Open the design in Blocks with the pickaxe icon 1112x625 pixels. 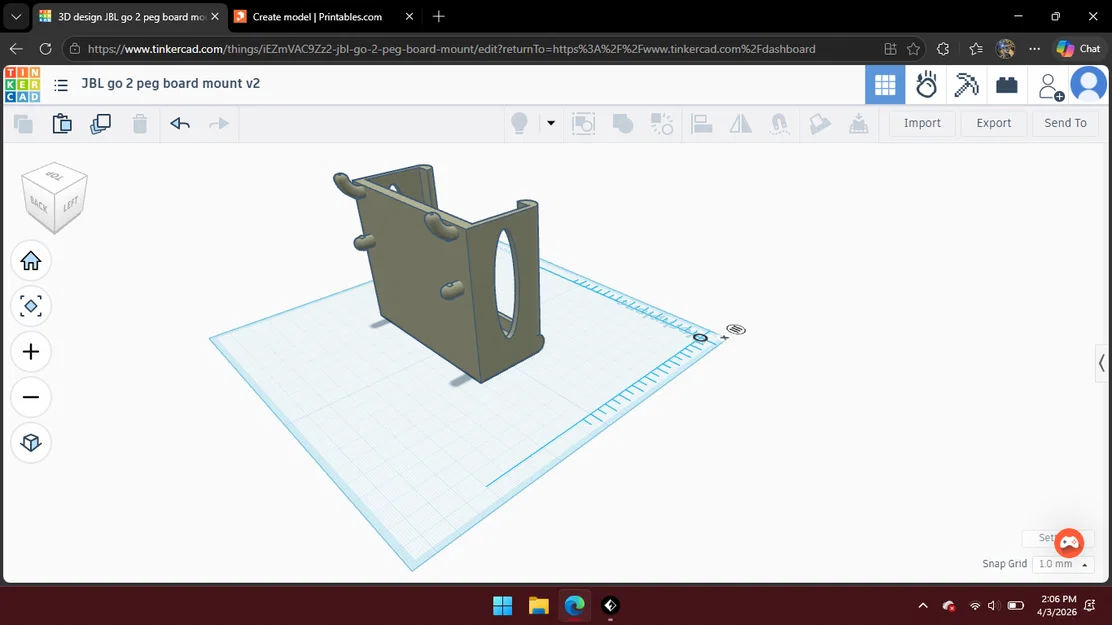[x=966, y=85]
